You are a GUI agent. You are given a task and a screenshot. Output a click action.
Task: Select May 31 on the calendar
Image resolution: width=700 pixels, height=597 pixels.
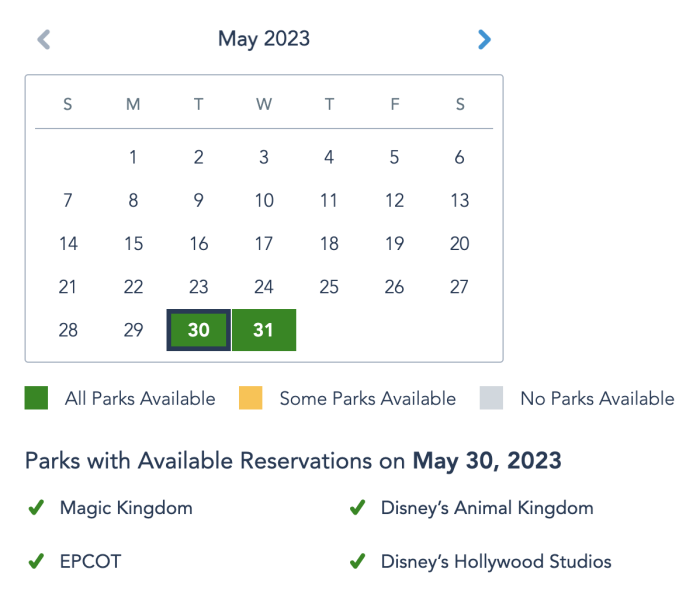pos(264,330)
